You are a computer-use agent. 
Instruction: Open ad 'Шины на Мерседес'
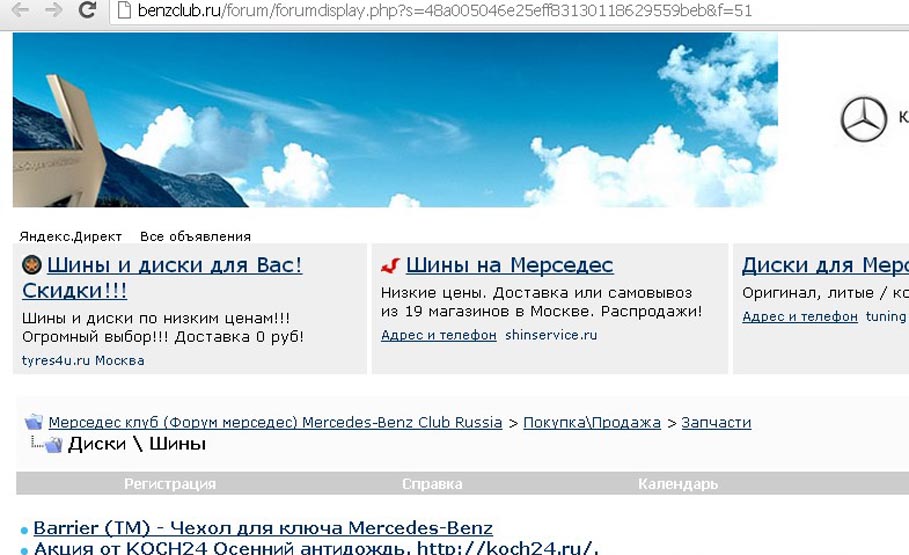tap(510, 265)
